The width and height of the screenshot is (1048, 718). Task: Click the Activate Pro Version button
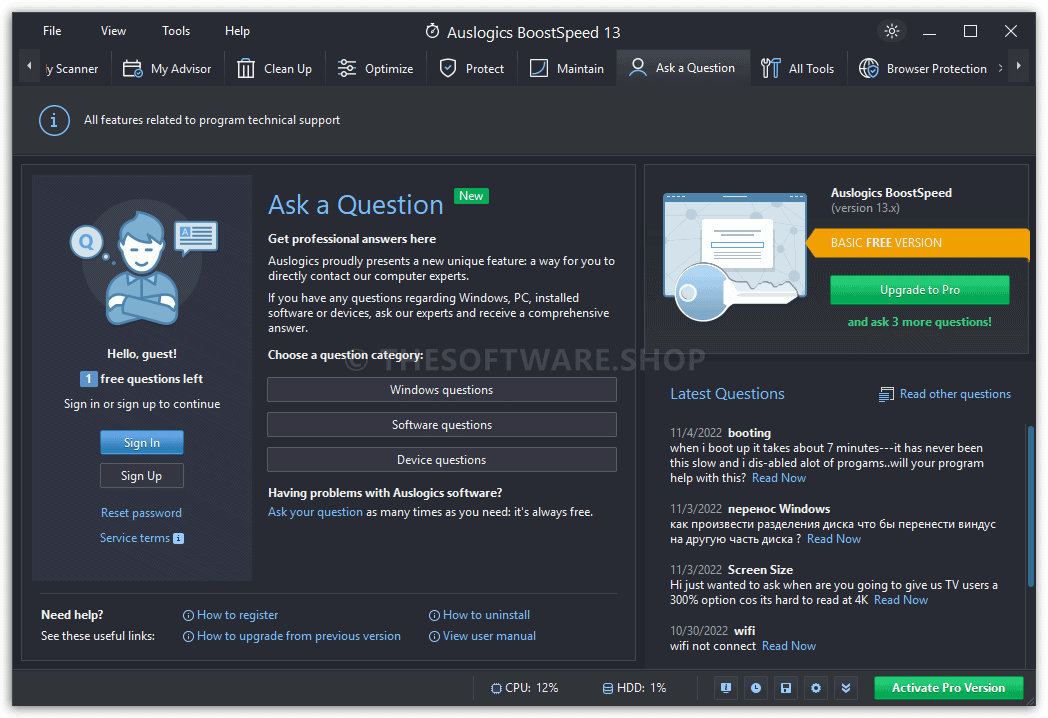[x=948, y=688]
